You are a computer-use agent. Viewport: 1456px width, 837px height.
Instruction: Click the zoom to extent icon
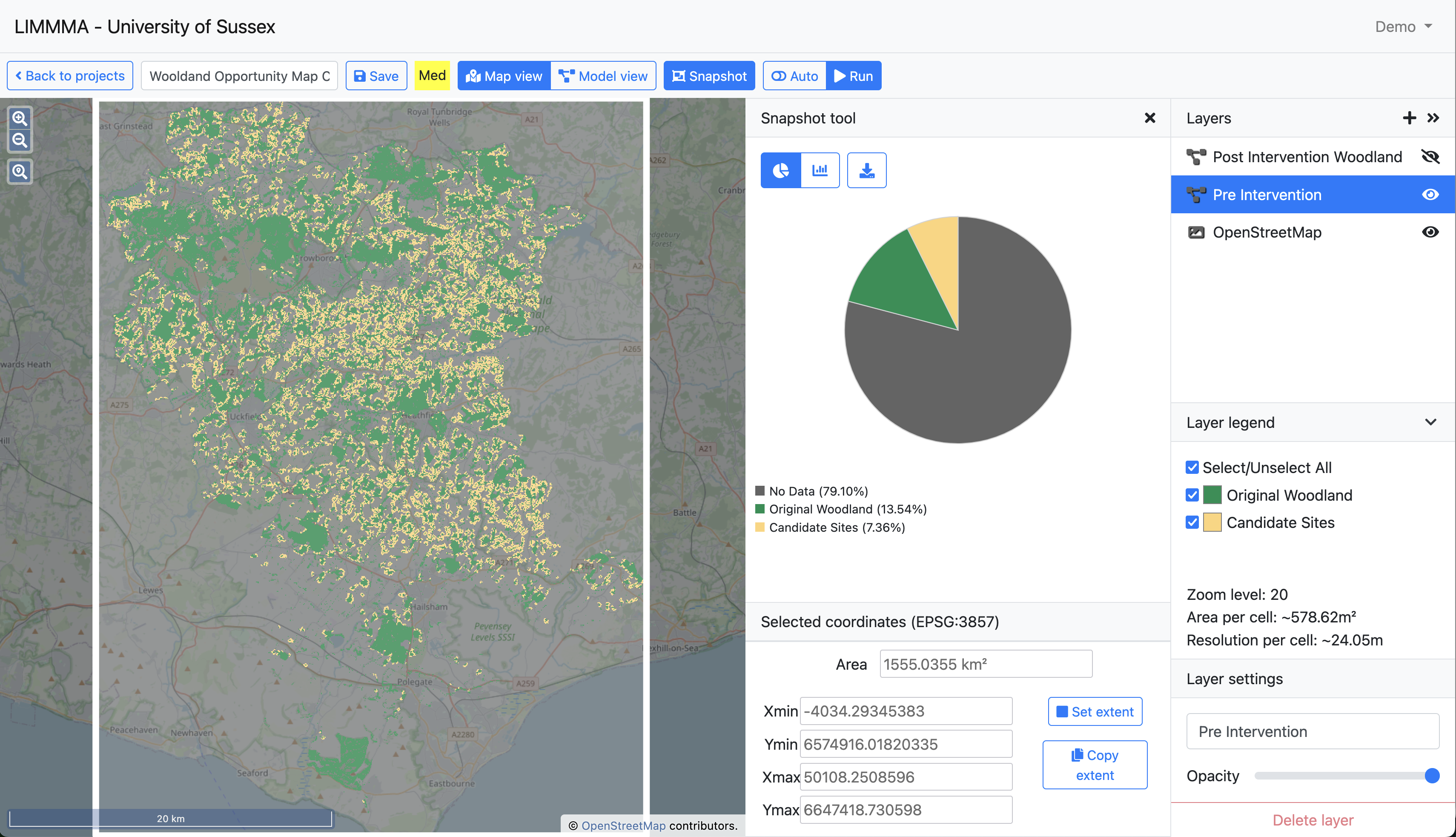[x=20, y=171]
